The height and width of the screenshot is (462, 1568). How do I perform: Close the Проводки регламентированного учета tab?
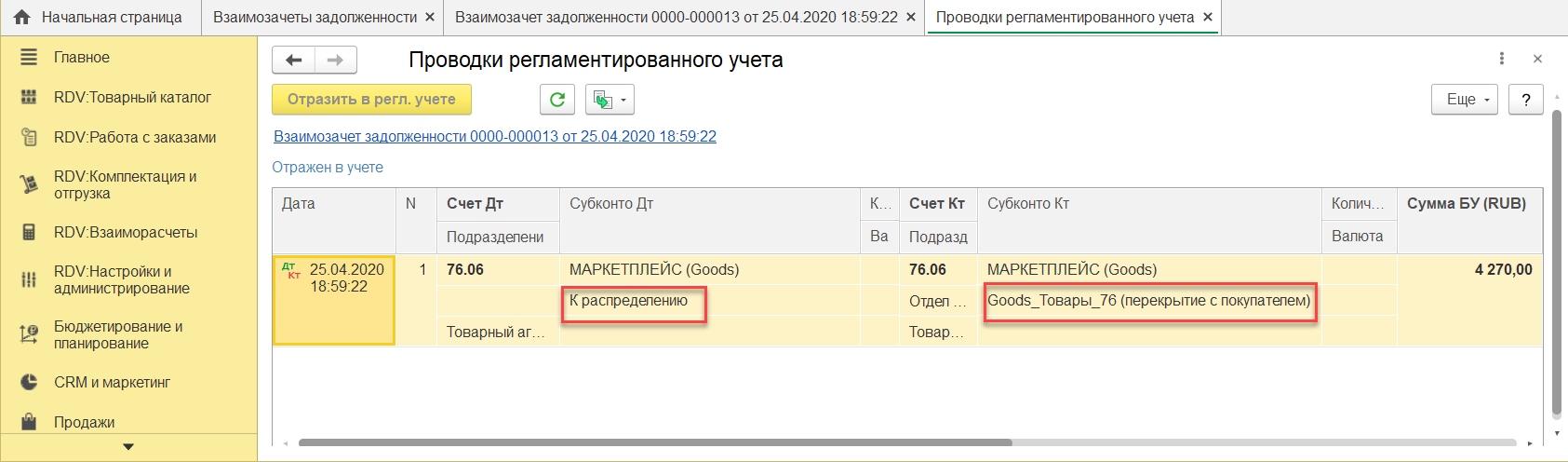point(1207,17)
